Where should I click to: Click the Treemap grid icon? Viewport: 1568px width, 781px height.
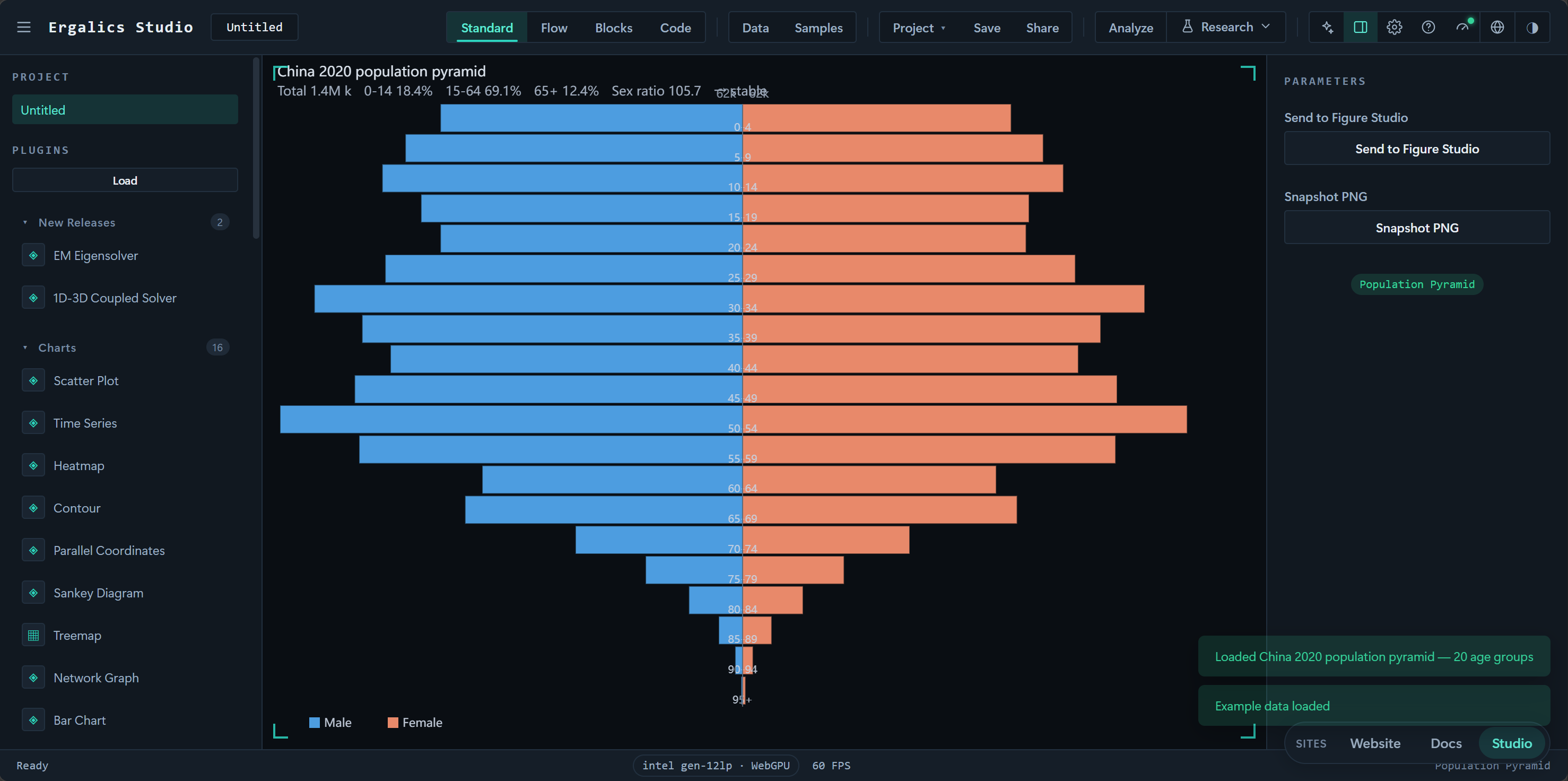(x=33, y=636)
